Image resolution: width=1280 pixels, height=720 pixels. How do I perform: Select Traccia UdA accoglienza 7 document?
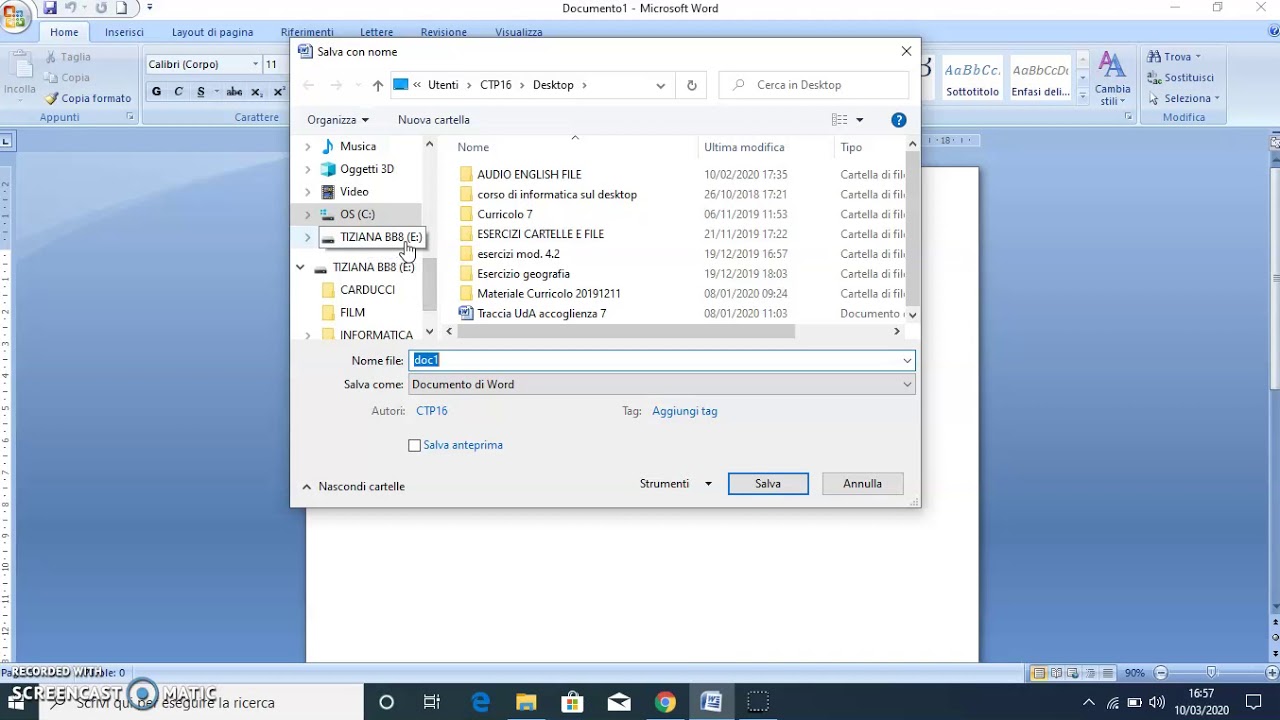pyautogui.click(x=542, y=313)
